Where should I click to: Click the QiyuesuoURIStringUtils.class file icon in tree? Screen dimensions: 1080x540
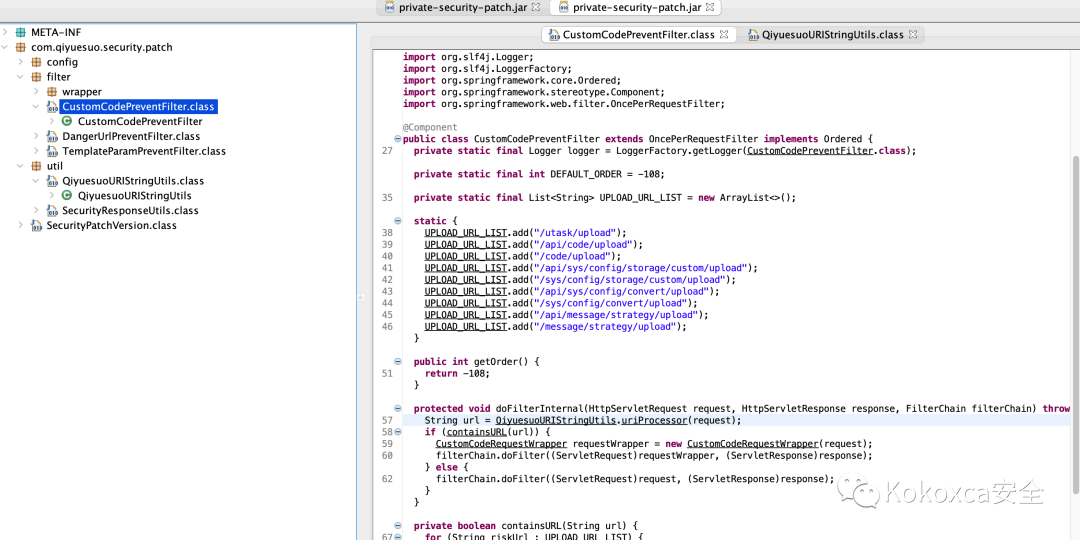click(52, 181)
